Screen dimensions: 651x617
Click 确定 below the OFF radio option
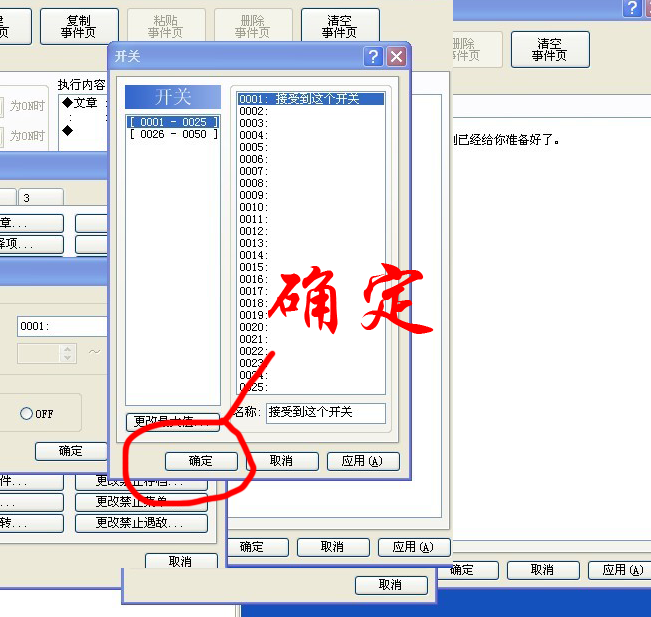click(71, 451)
